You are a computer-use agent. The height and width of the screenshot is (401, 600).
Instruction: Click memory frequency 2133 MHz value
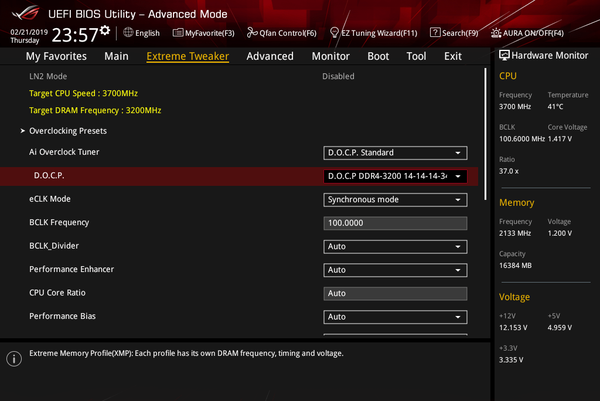515,233
